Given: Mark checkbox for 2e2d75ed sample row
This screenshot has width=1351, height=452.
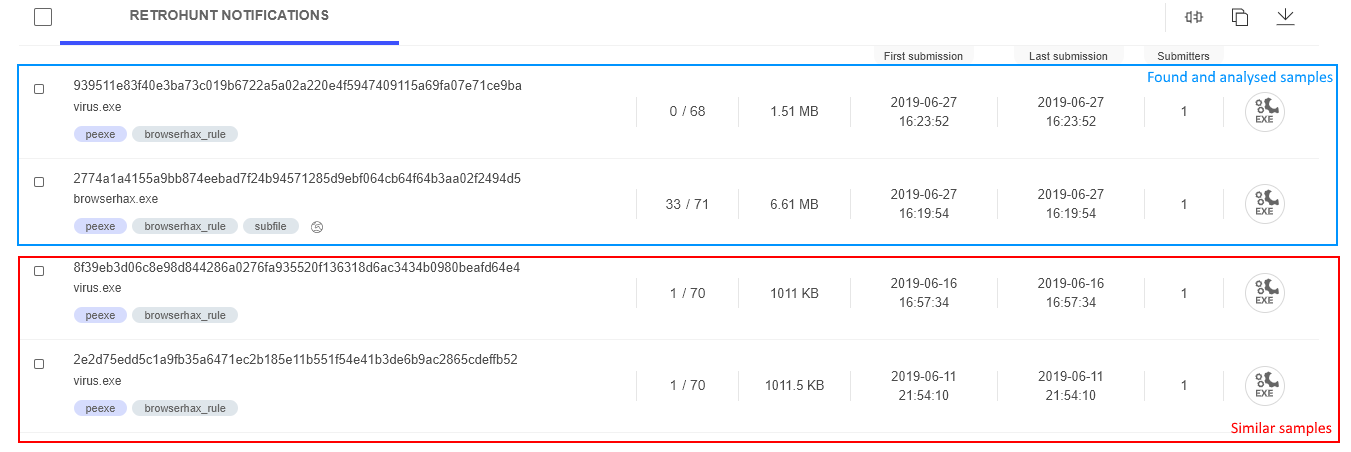Looking at the screenshot, I should click(x=39, y=364).
